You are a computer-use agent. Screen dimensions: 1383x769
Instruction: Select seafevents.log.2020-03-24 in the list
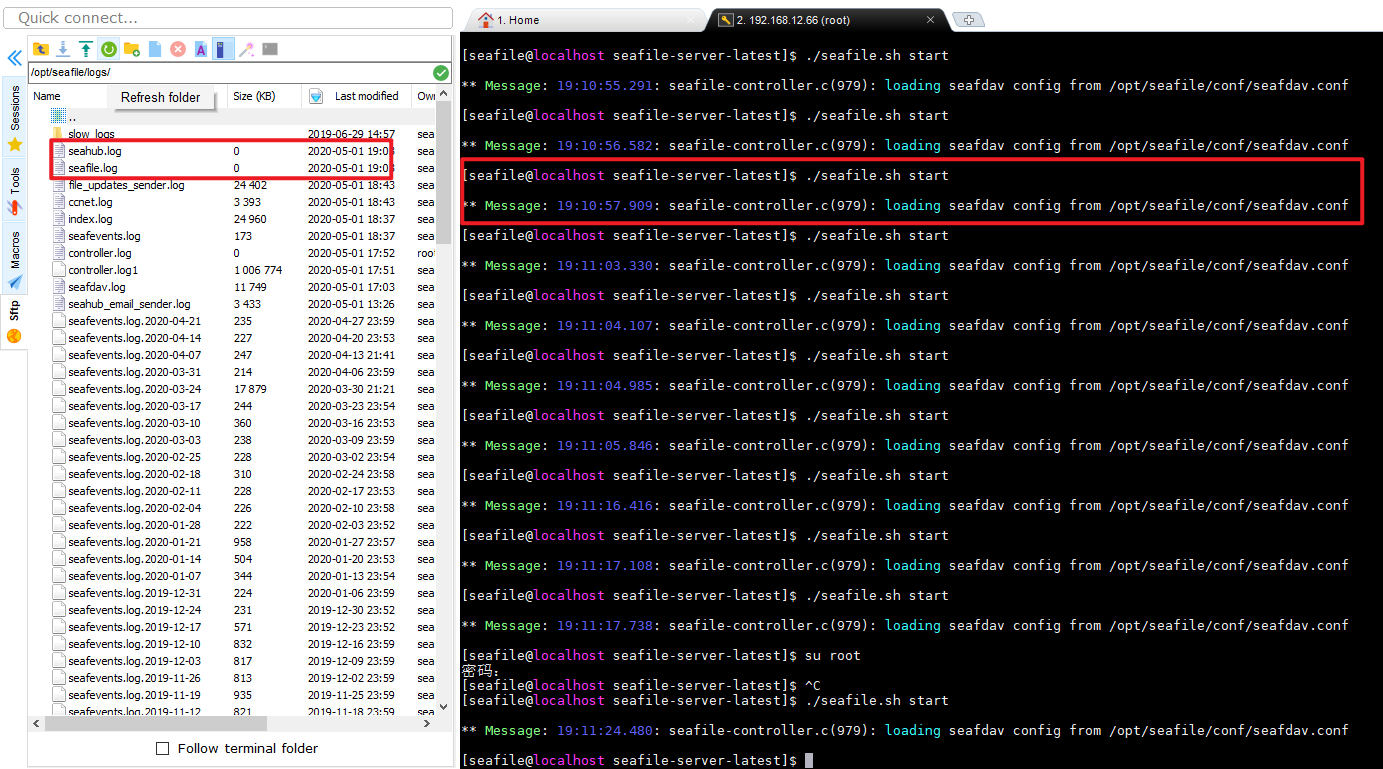134,389
